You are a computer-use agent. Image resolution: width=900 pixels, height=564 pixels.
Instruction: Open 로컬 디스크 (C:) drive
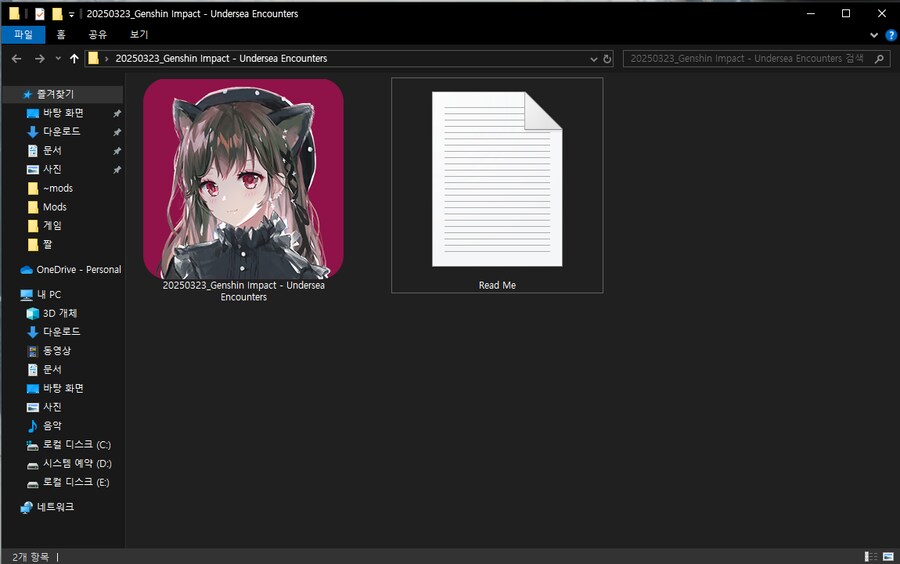point(76,445)
